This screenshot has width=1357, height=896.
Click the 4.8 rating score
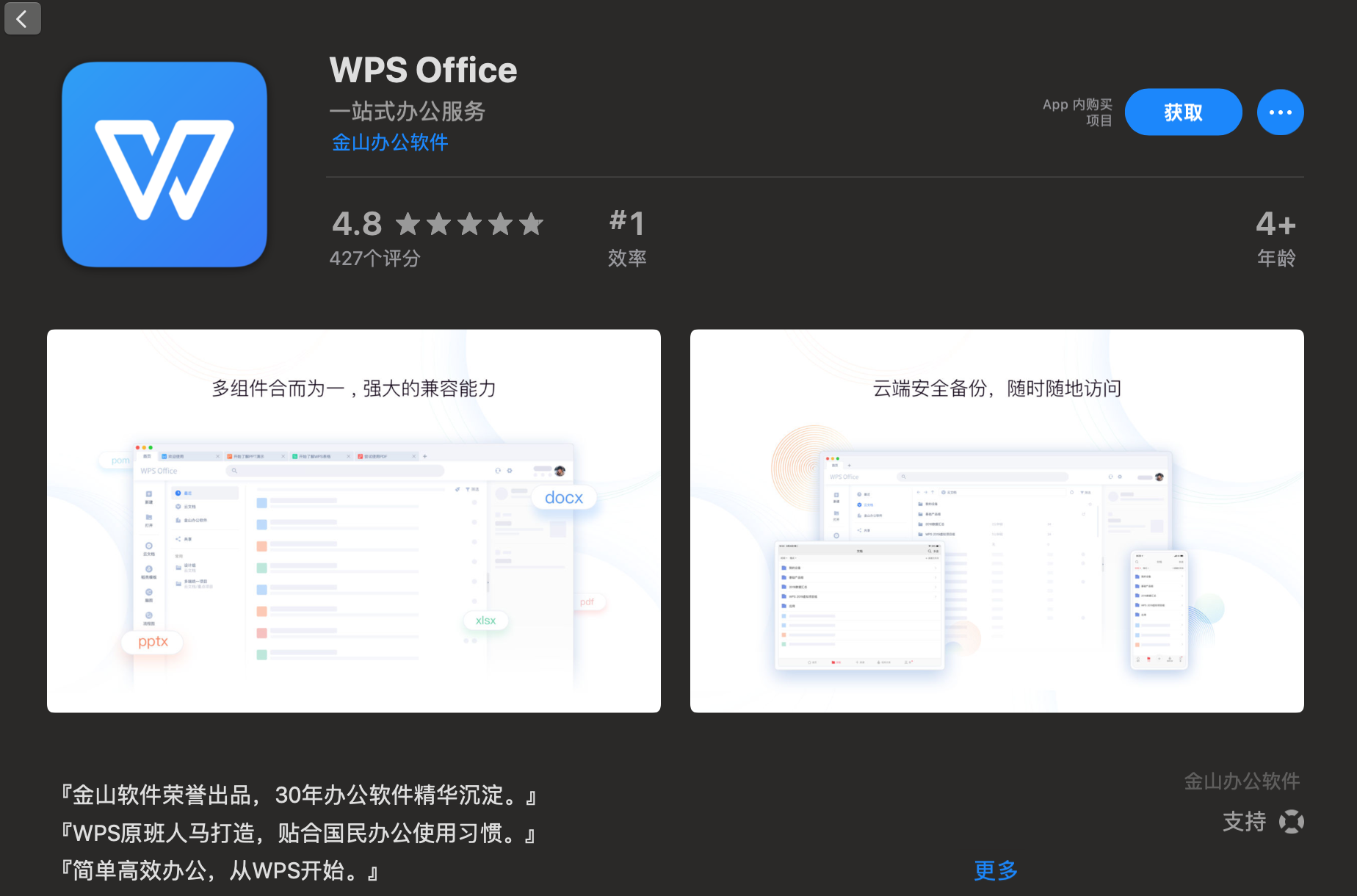(x=358, y=223)
